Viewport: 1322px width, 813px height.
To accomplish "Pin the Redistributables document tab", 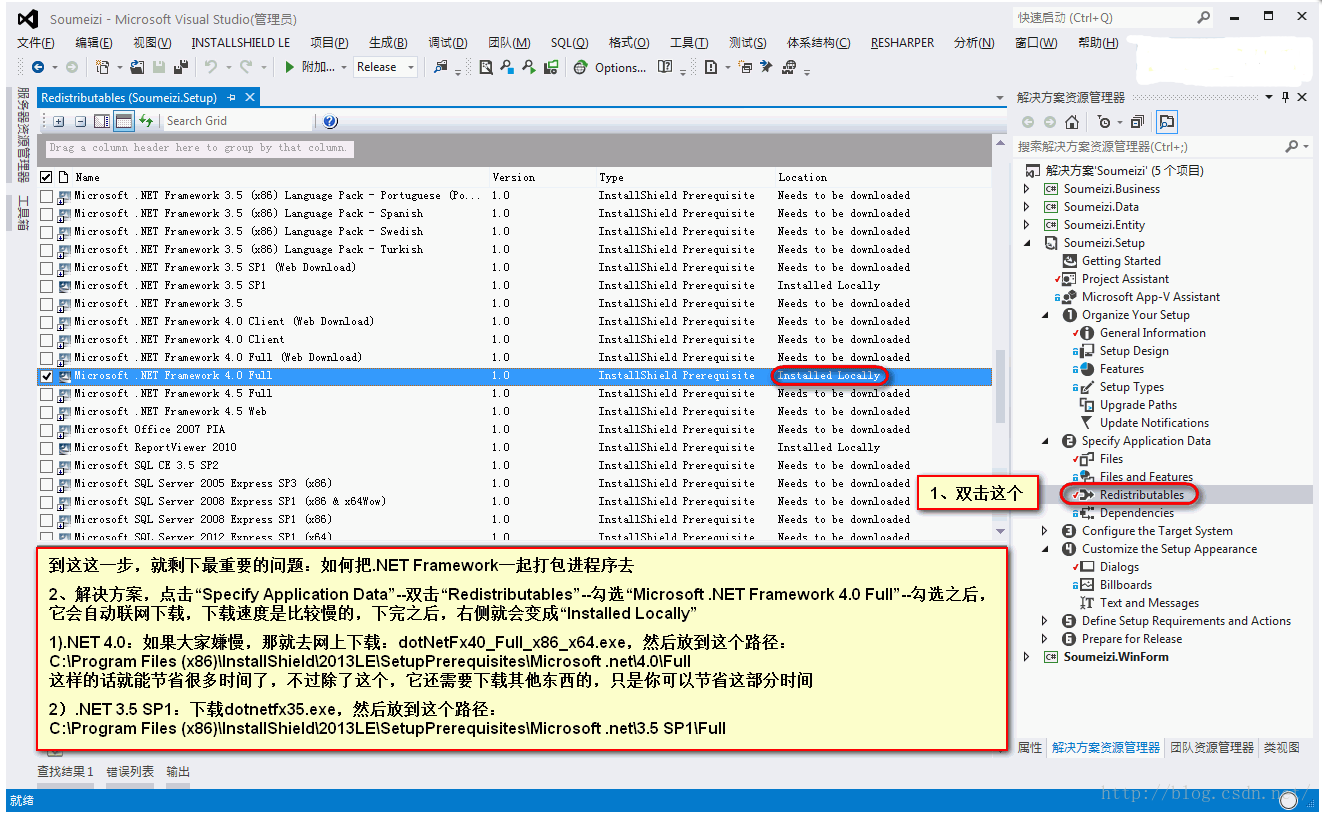I will coord(232,97).
